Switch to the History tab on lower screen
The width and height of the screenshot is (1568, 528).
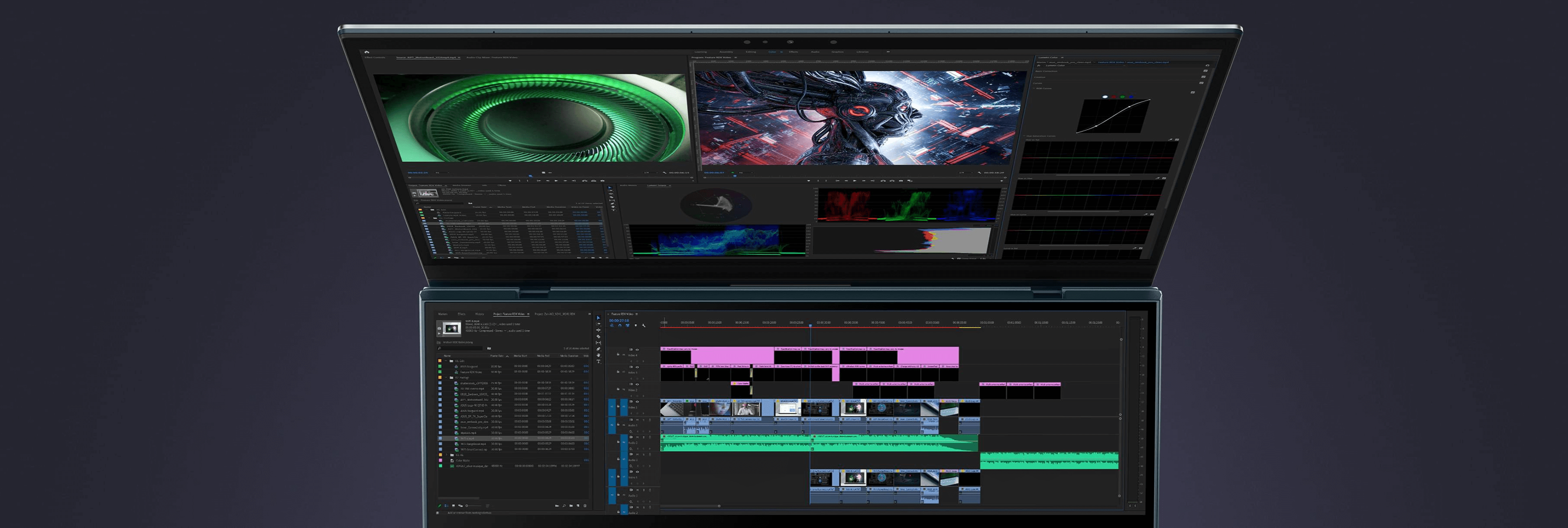pyautogui.click(x=479, y=315)
